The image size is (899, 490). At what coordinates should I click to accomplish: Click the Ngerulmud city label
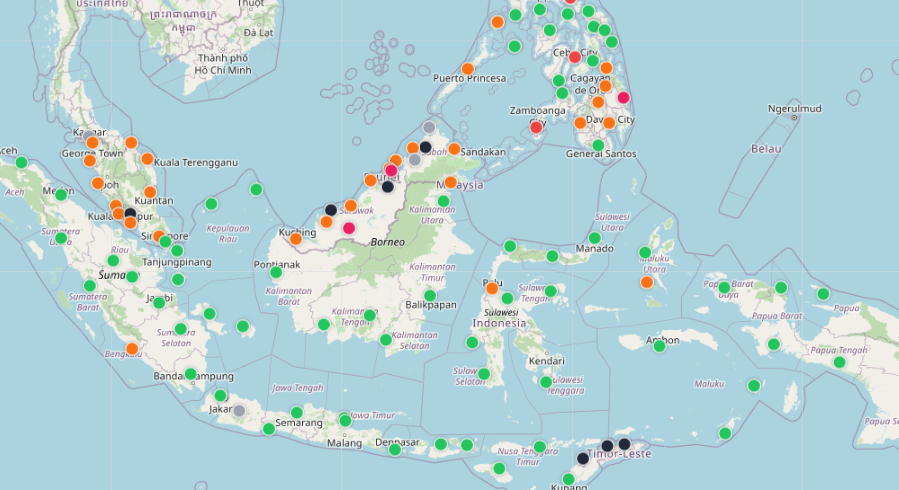tap(794, 108)
